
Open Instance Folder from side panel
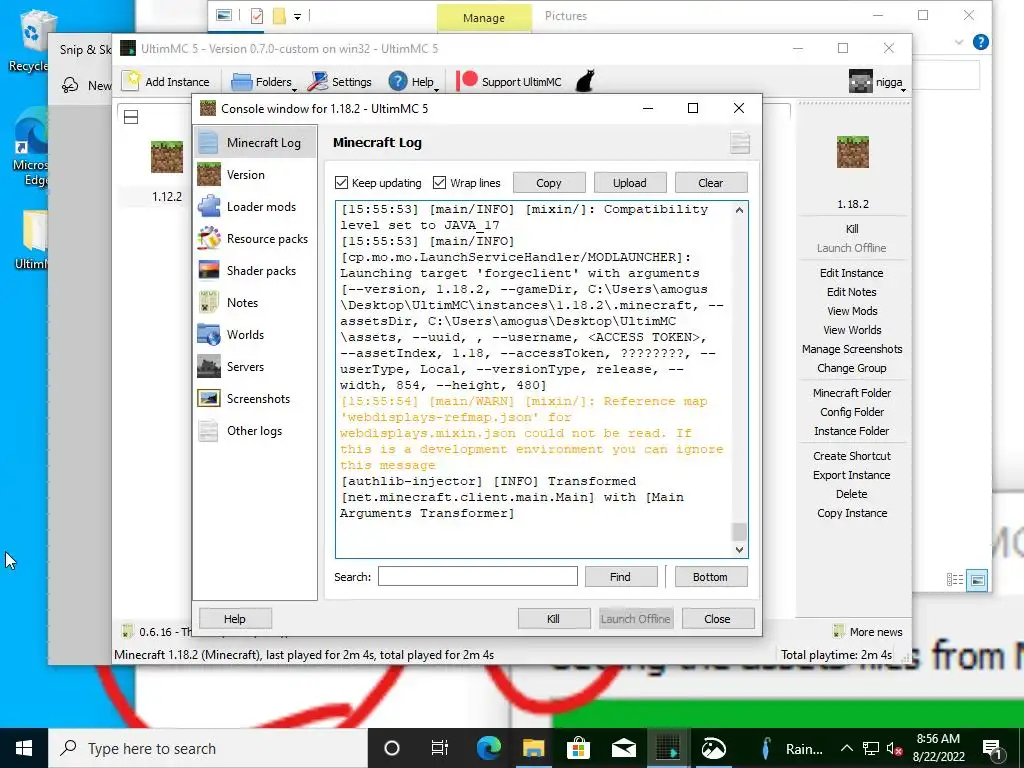pos(852,430)
